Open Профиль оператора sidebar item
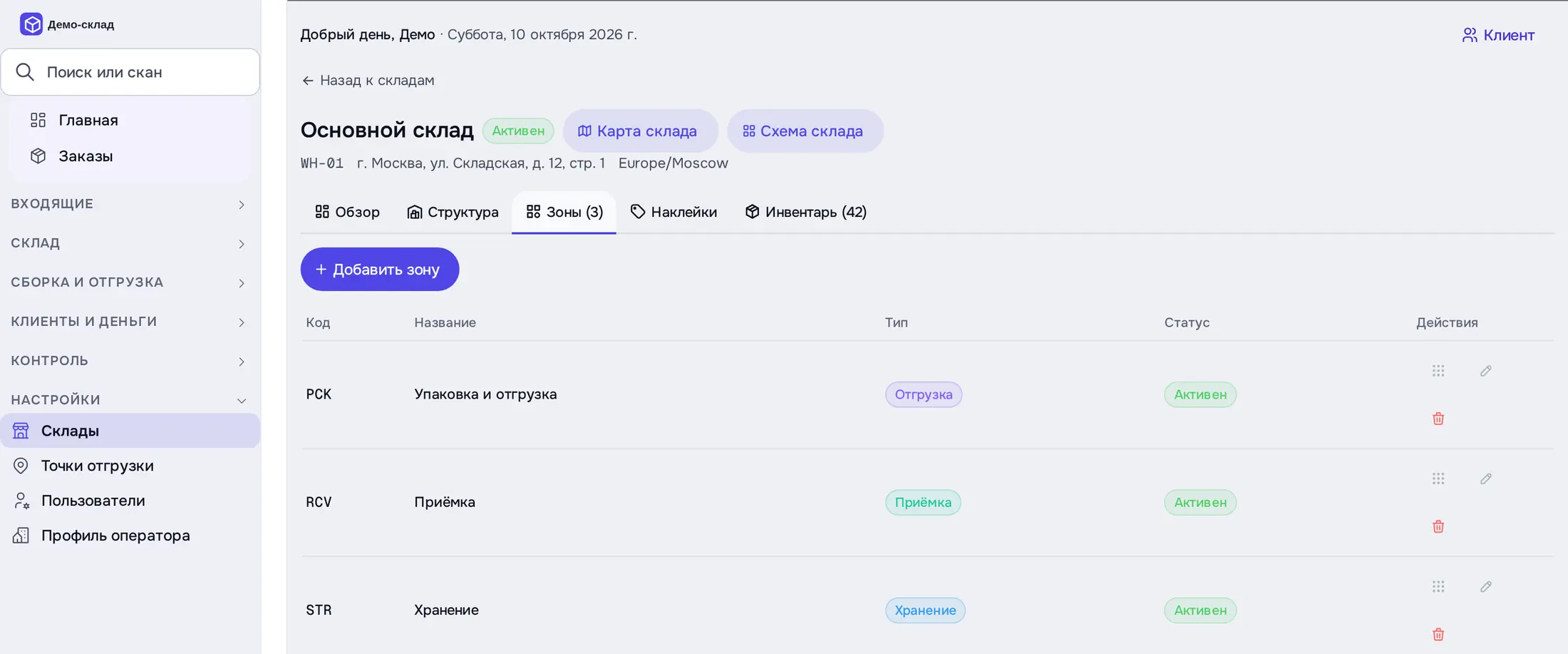Image resolution: width=1568 pixels, height=654 pixels. [x=130, y=536]
